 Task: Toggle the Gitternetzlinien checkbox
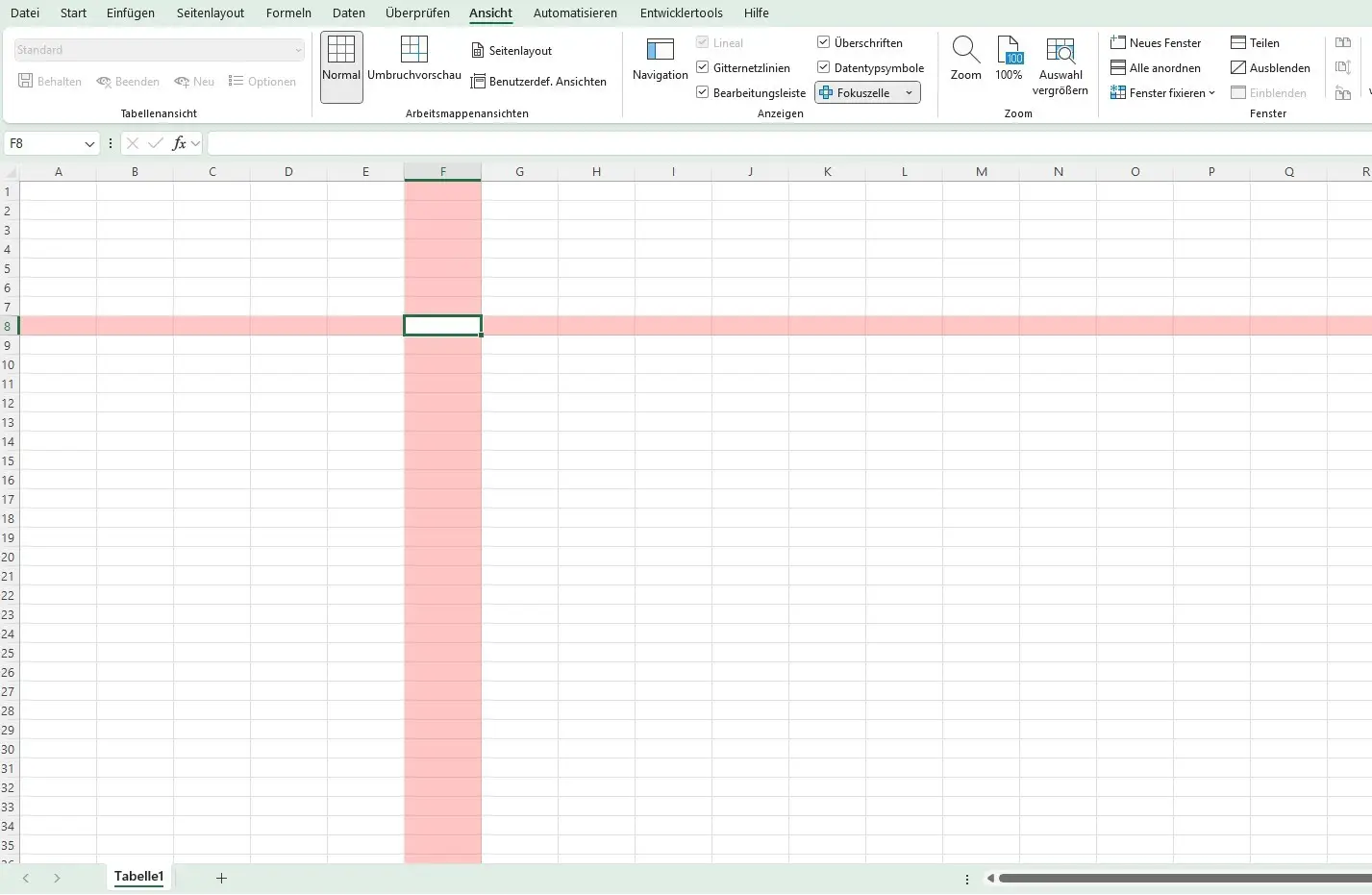pos(703,68)
